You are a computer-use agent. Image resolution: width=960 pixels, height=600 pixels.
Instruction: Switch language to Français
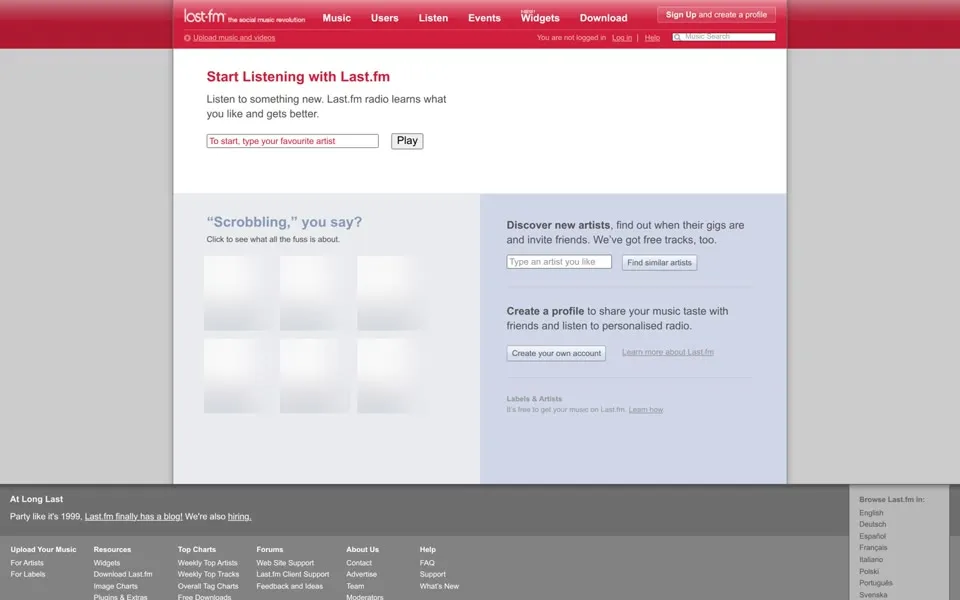873,548
